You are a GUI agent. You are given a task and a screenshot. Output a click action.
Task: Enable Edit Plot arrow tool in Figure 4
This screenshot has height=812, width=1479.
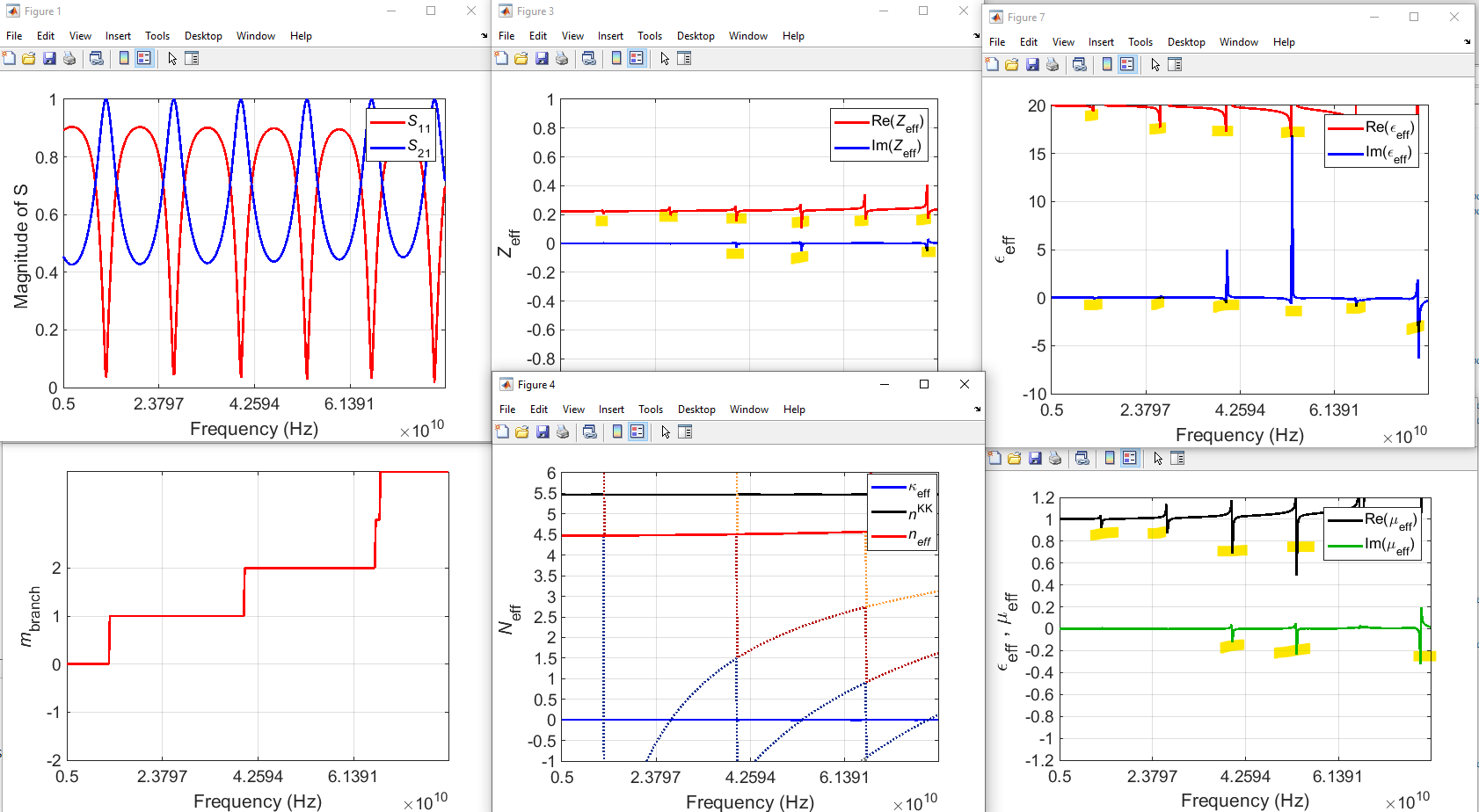[x=666, y=431]
